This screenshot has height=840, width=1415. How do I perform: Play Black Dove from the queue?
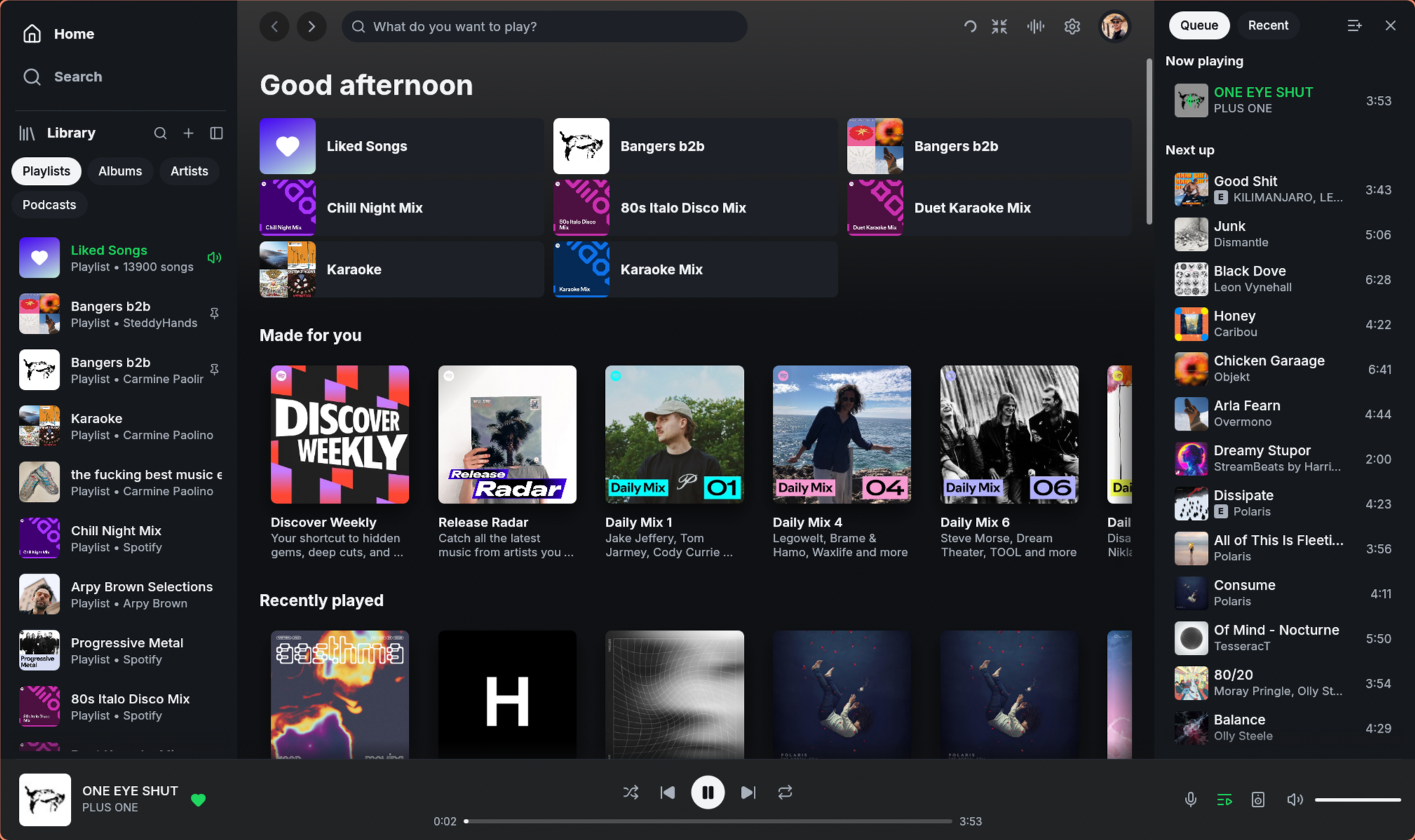point(1282,279)
